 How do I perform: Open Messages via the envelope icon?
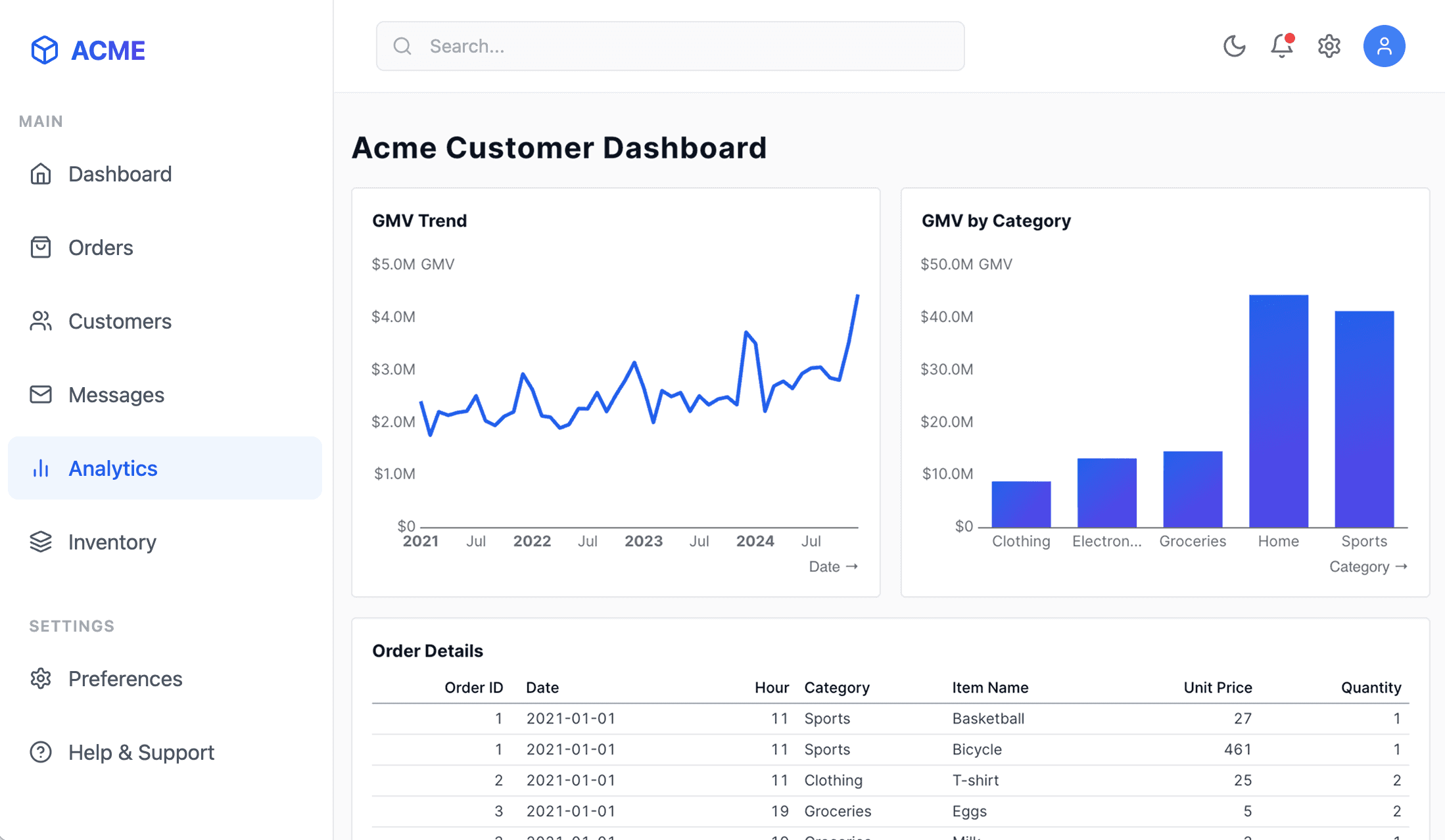[41, 394]
